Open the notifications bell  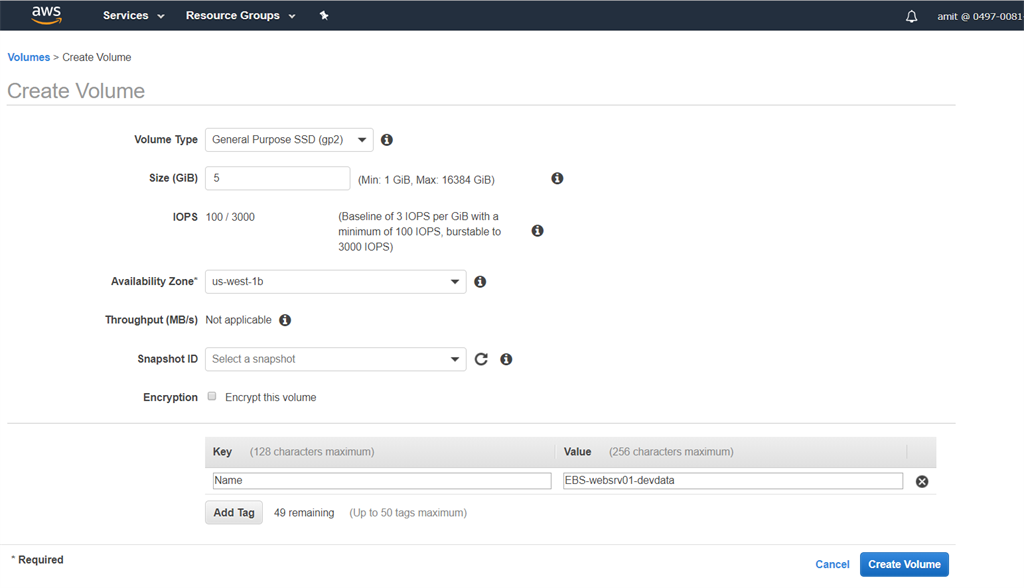tap(911, 17)
